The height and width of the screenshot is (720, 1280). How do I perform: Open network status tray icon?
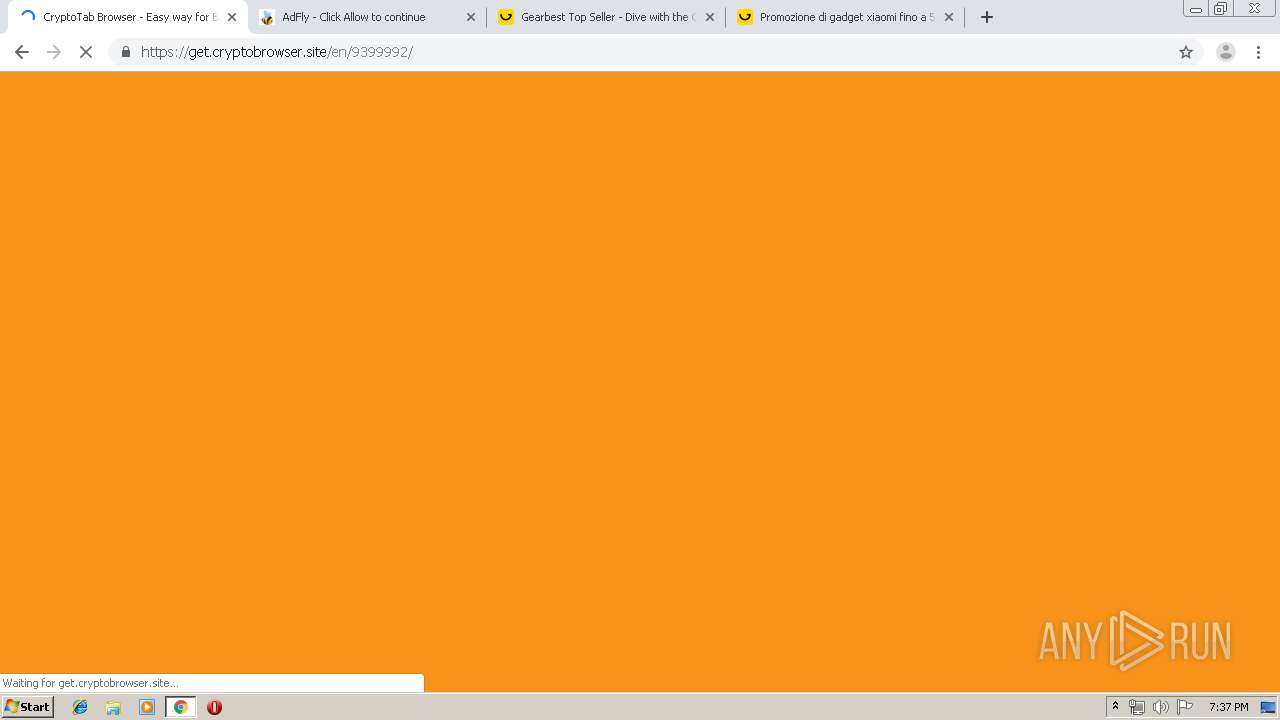1137,707
